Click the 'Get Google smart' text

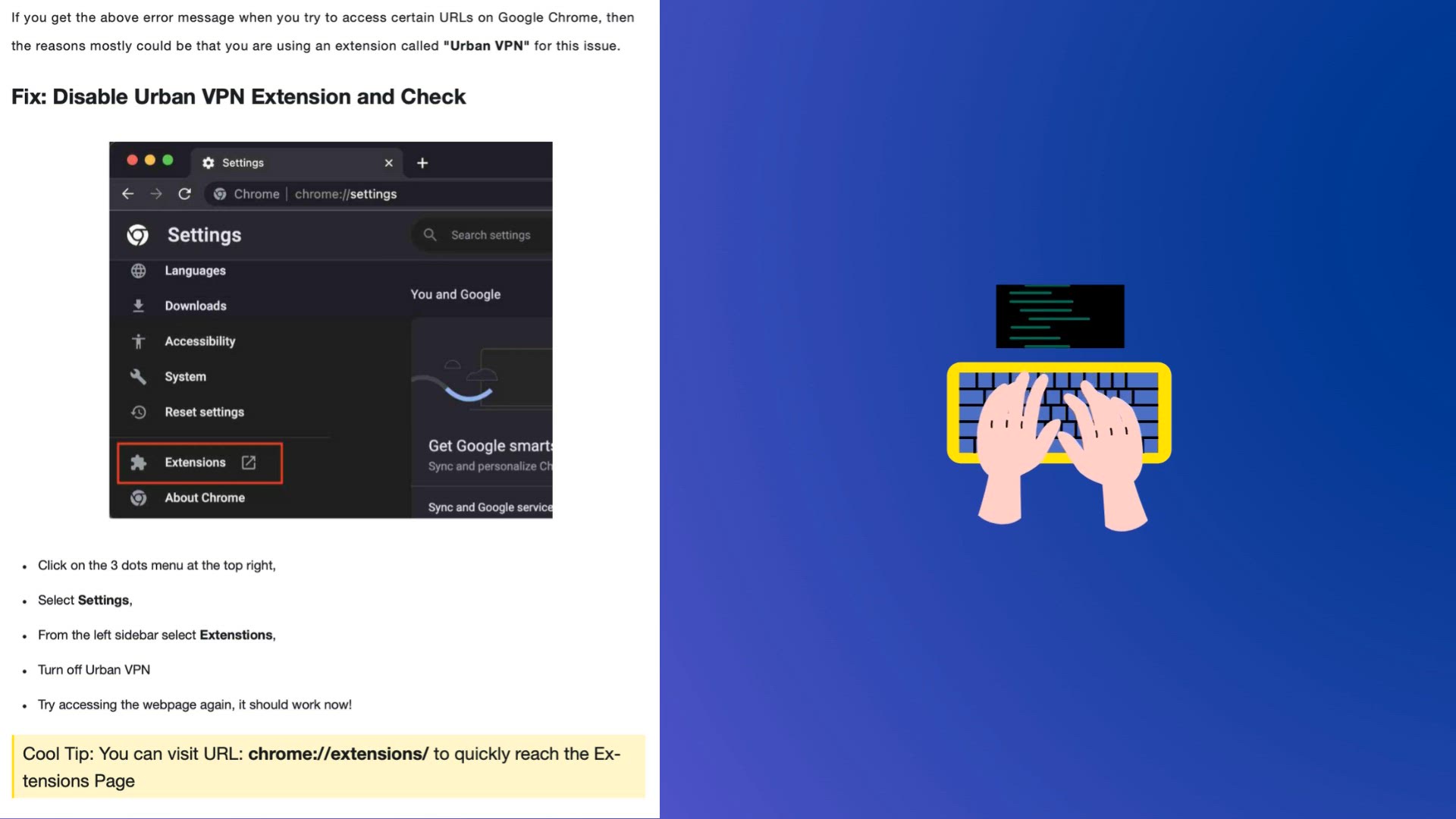coord(490,446)
